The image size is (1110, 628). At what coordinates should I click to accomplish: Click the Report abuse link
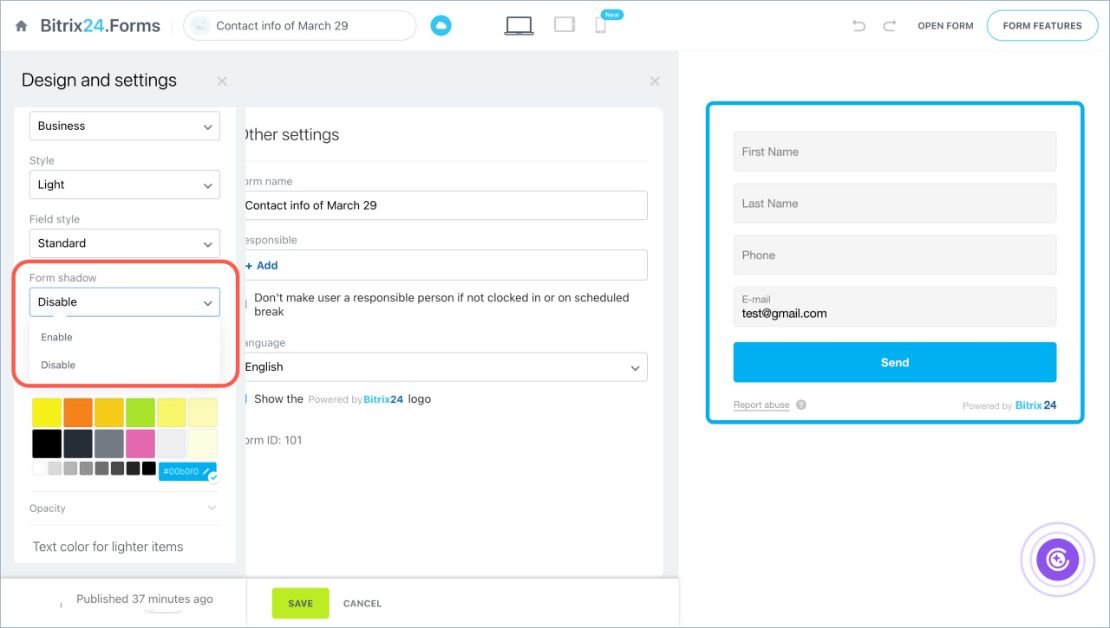tap(761, 405)
